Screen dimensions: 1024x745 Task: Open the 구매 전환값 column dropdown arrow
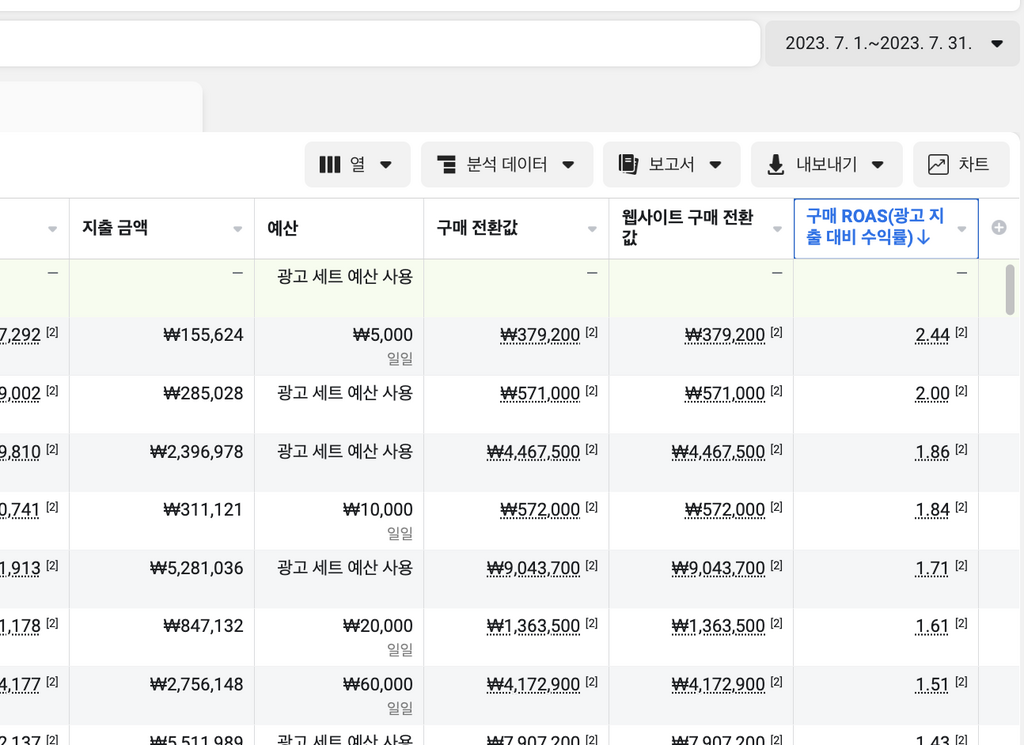click(x=592, y=229)
